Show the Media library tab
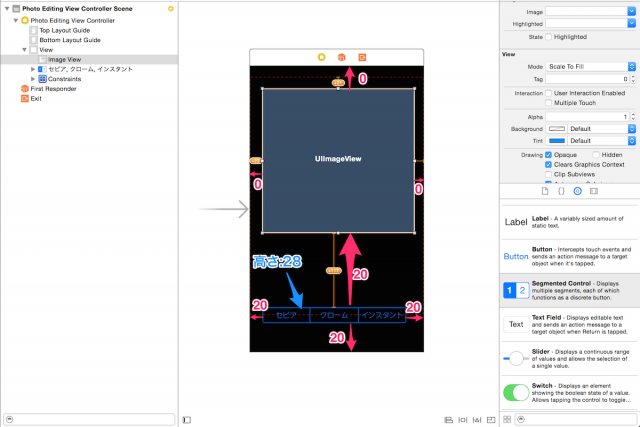The image size is (640, 427). tap(594, 191)
